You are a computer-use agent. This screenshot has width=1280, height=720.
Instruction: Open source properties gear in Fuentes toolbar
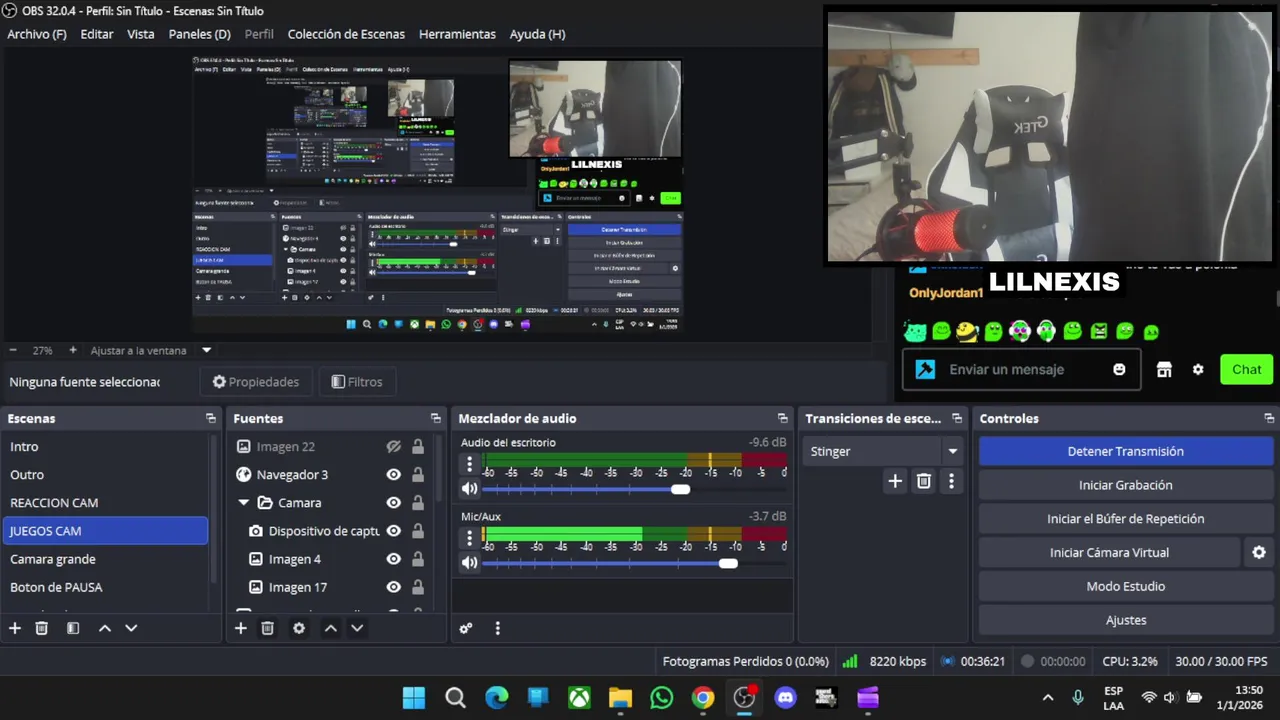point(299,628)
